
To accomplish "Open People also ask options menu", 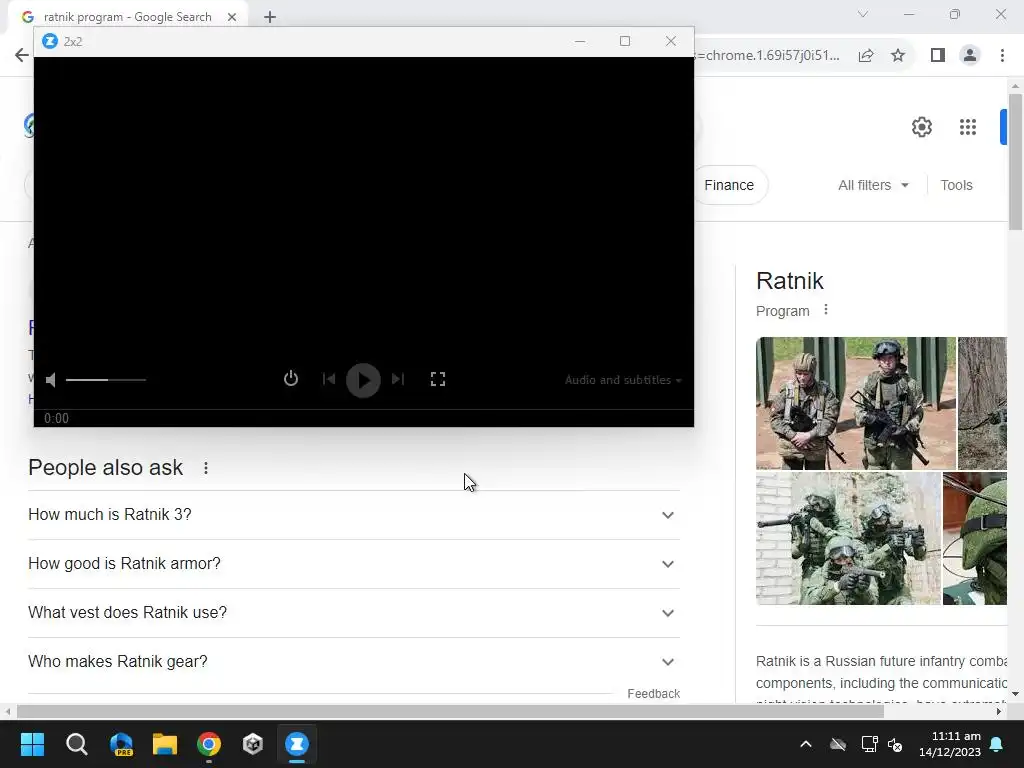I will click(206, 468).
